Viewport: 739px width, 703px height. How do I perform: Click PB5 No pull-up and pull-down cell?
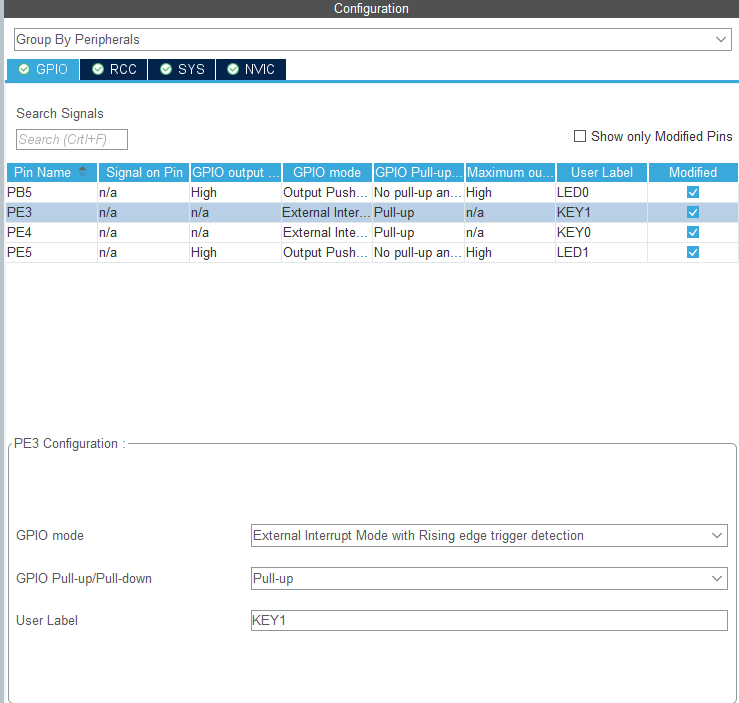418,193
